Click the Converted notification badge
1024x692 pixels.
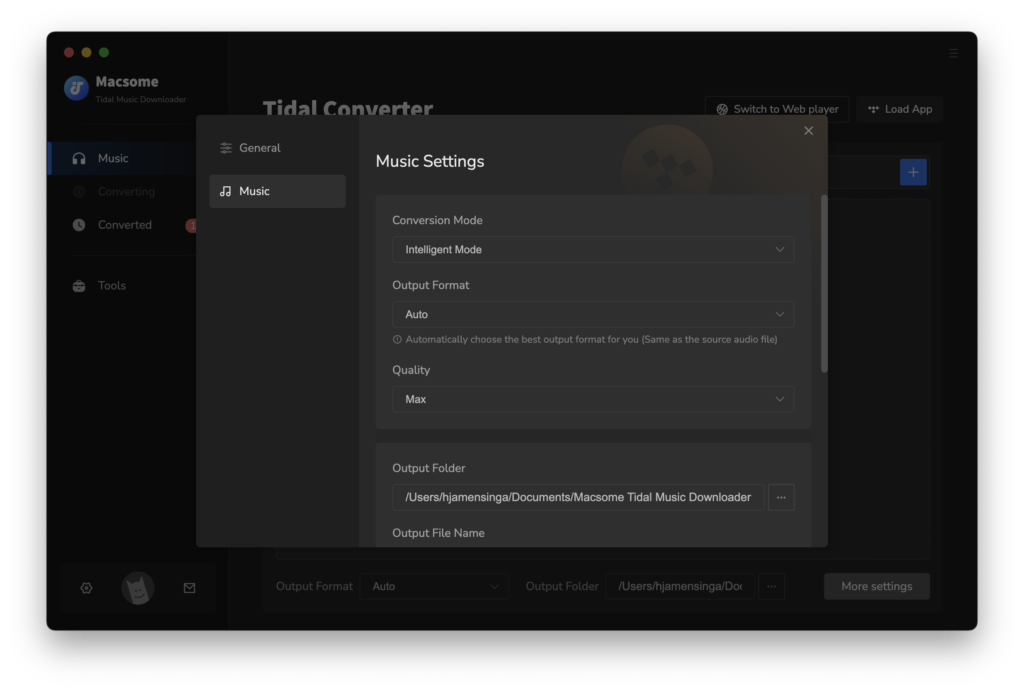coord(192,225)
